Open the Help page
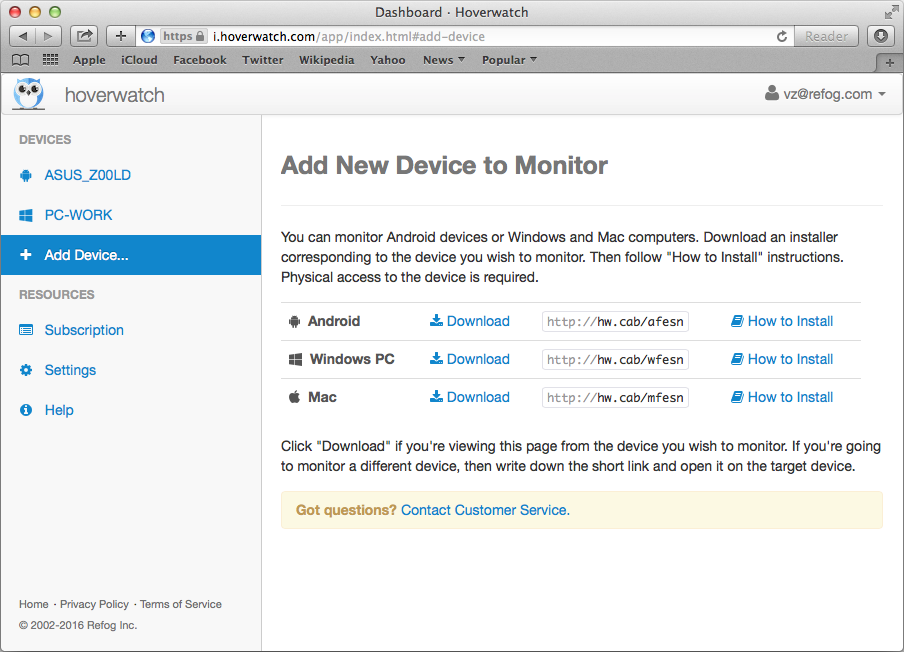 pos(131,410)
